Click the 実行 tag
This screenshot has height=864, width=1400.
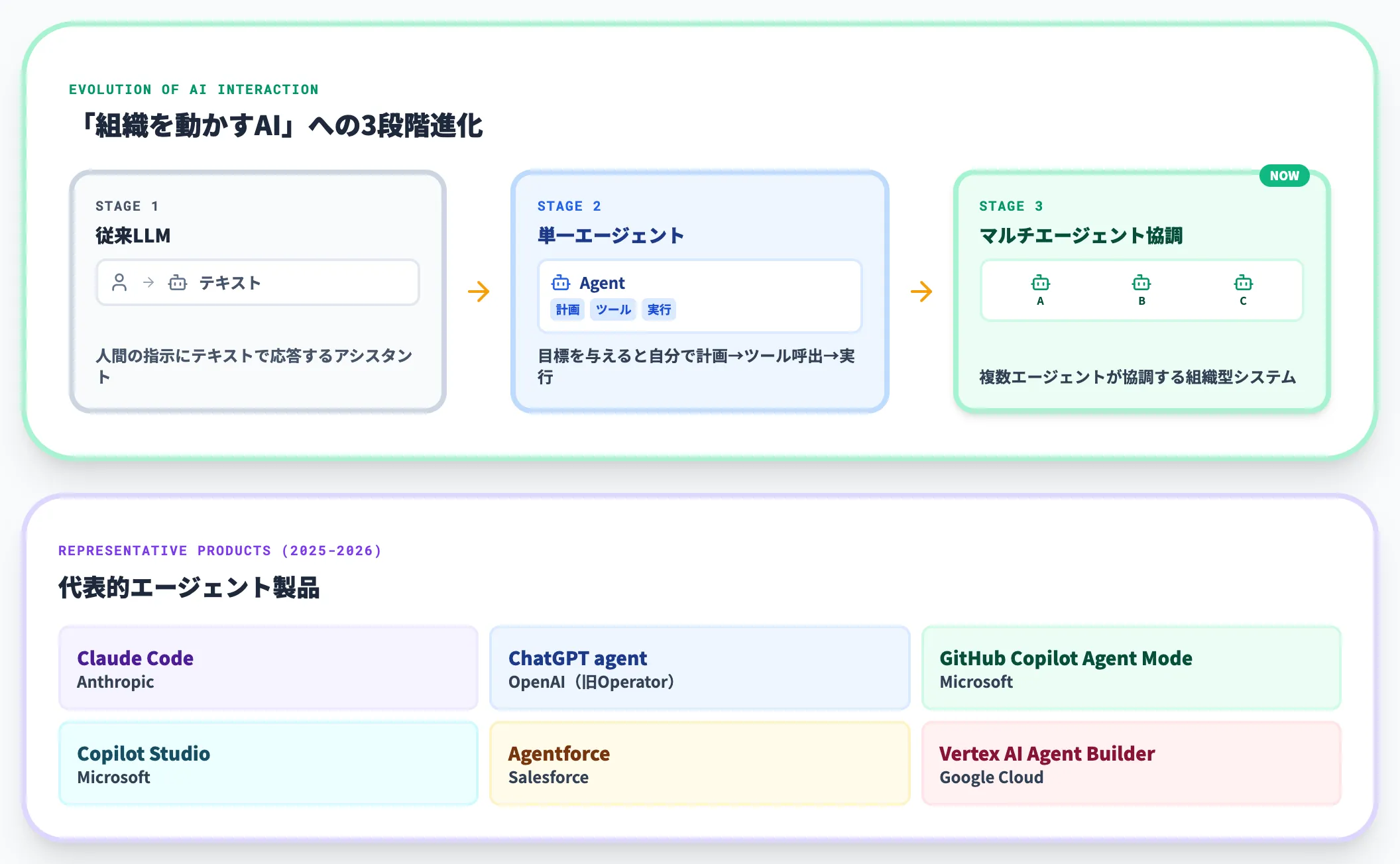tap(659, 309)
